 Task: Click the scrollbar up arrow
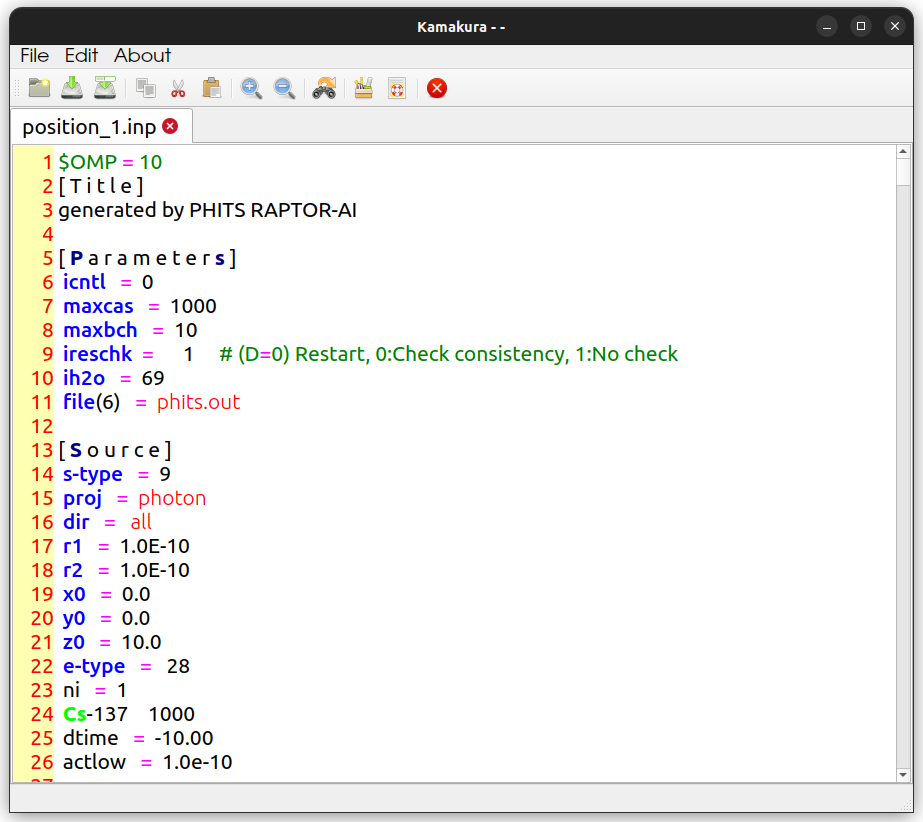[902, 152]
